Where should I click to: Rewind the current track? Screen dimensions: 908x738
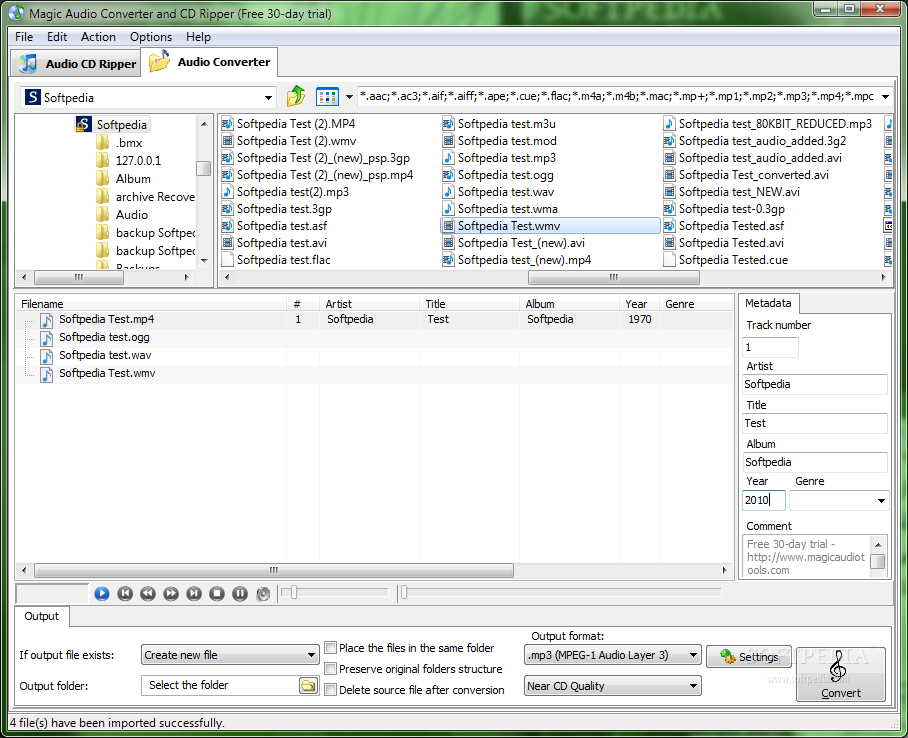pos(148,593)
